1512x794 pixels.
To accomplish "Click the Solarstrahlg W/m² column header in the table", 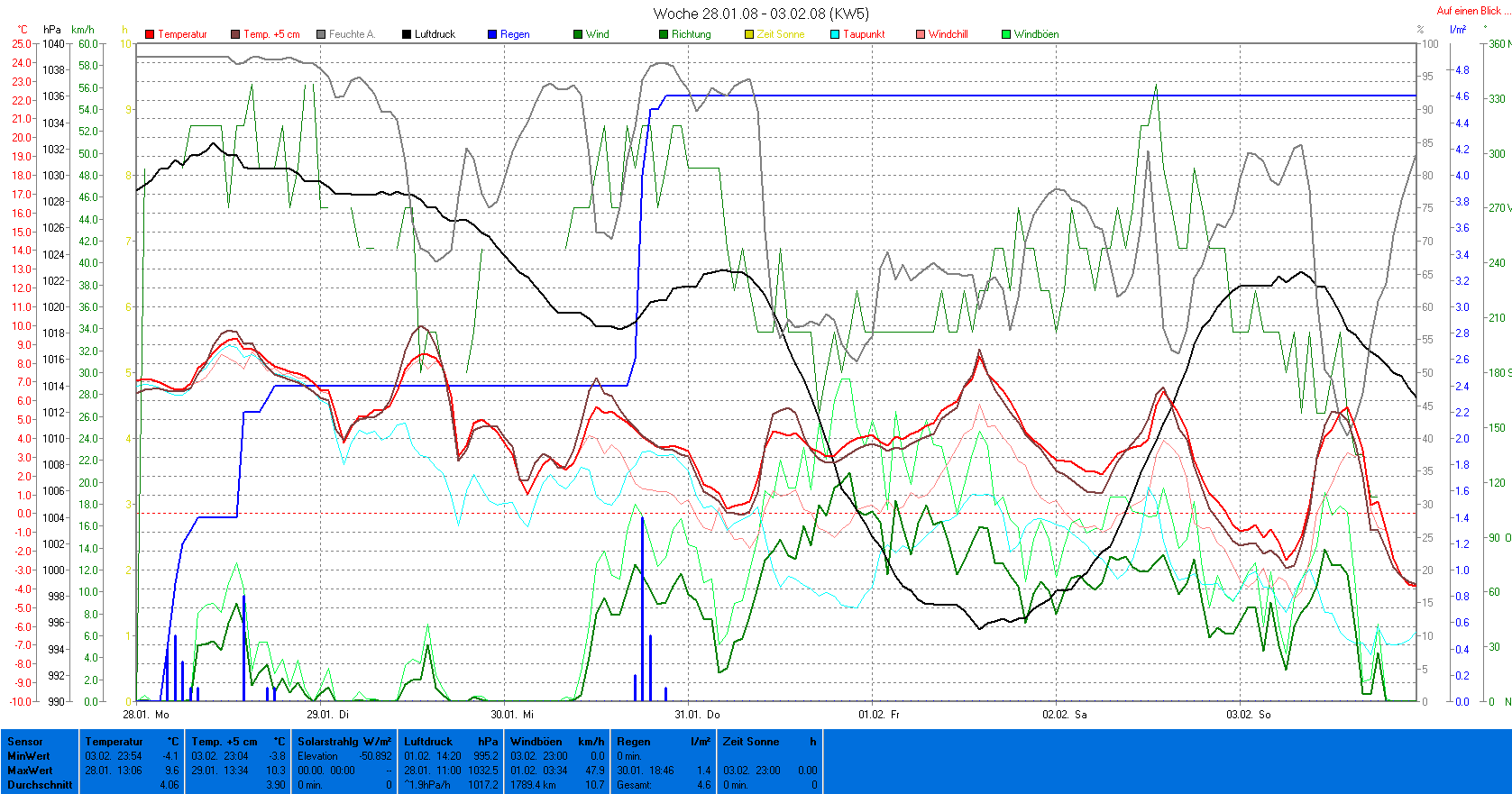I will coord(344,742).
